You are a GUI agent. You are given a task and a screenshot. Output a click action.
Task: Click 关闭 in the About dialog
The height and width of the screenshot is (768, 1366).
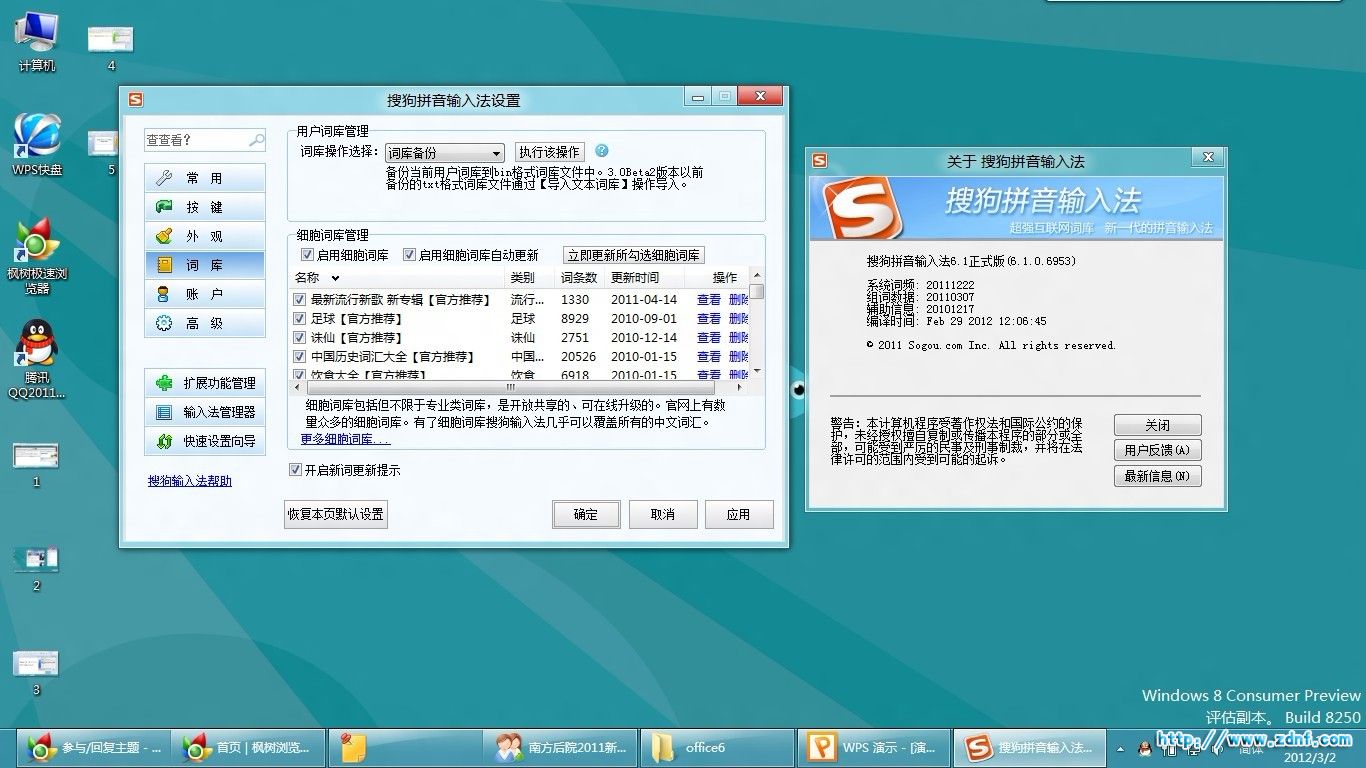1157,425
